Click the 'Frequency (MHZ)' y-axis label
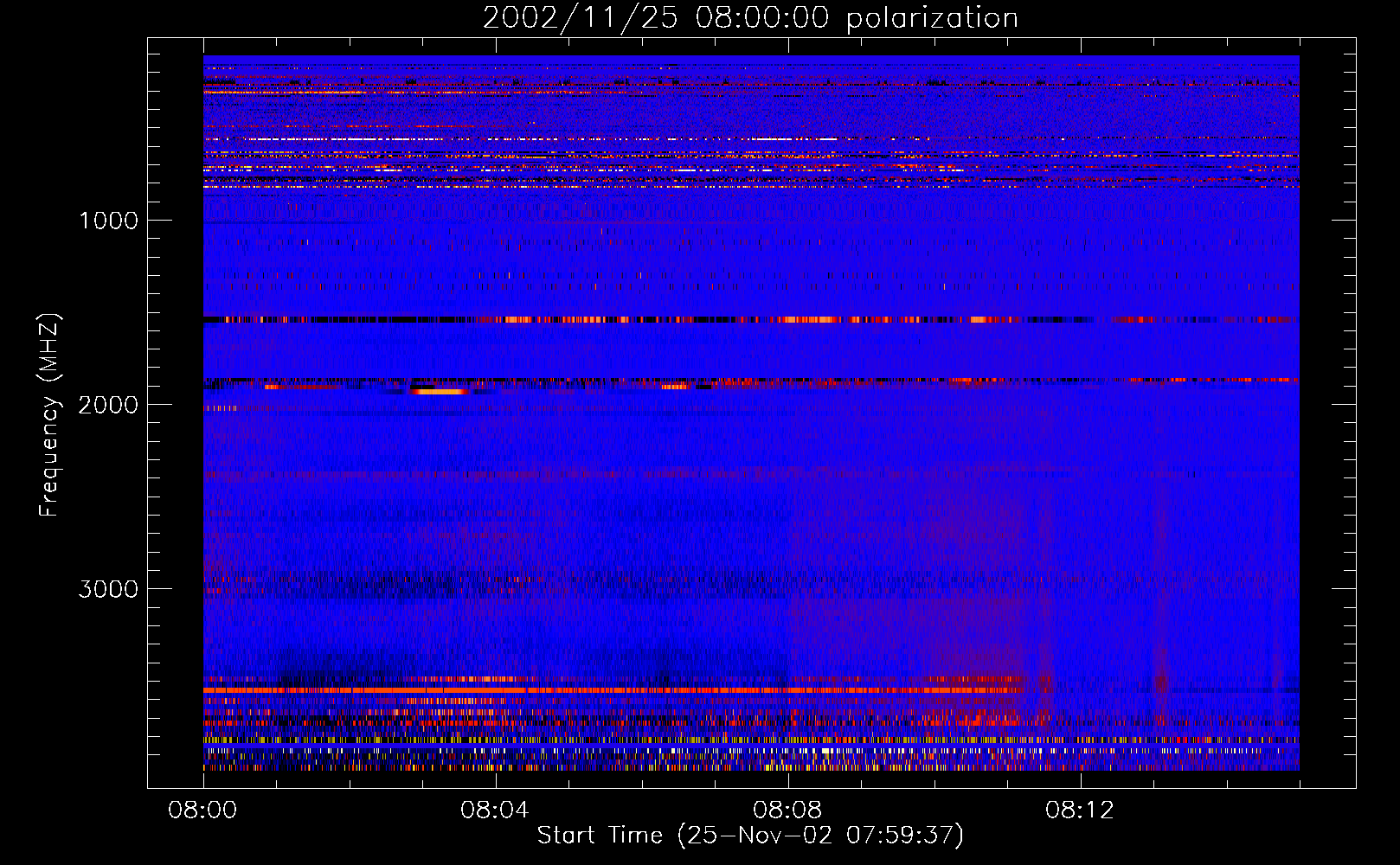The height and width of the screenshot is (865, 1400). 49,415
